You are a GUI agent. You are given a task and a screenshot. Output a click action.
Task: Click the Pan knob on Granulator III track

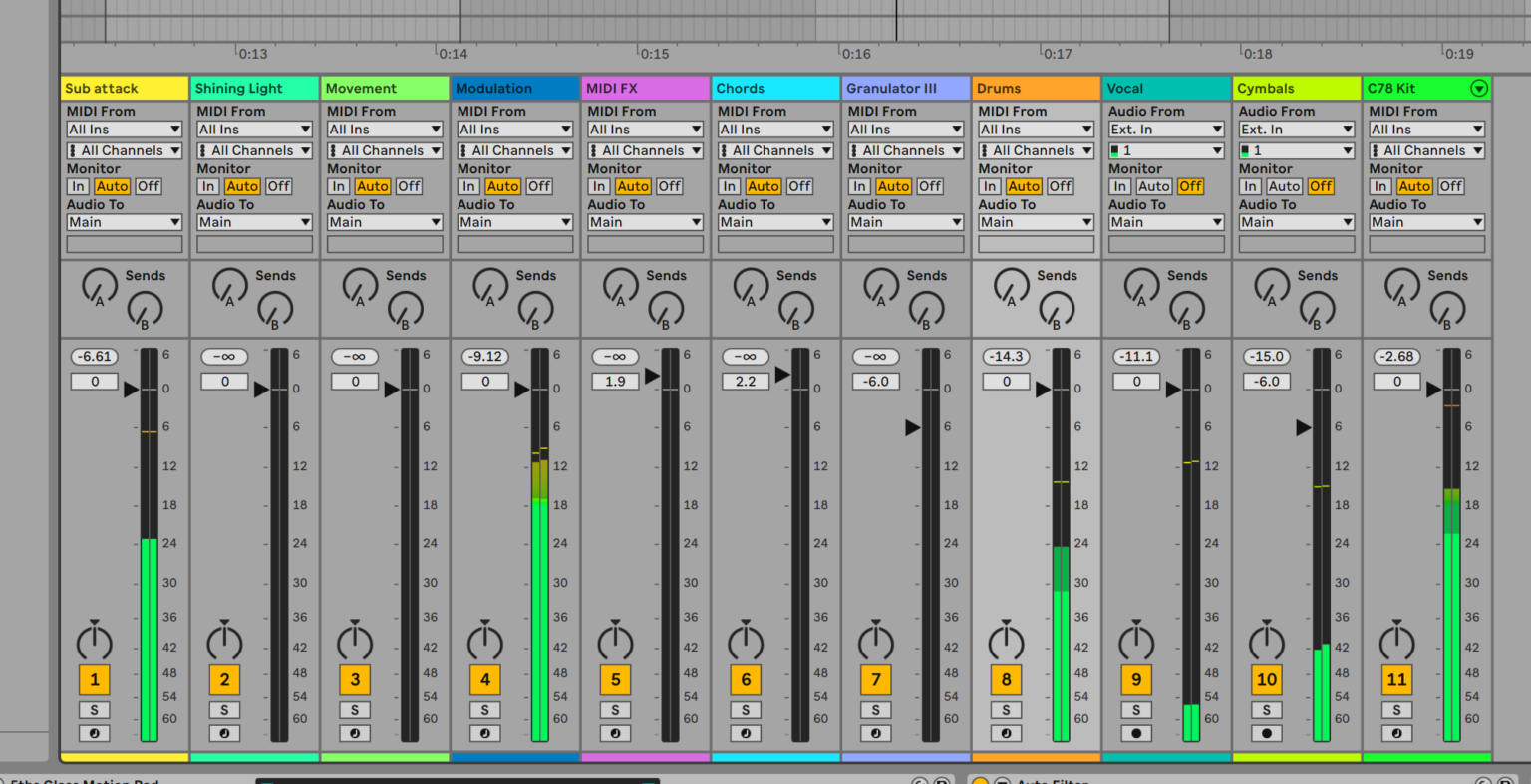(x=875, y=643)
